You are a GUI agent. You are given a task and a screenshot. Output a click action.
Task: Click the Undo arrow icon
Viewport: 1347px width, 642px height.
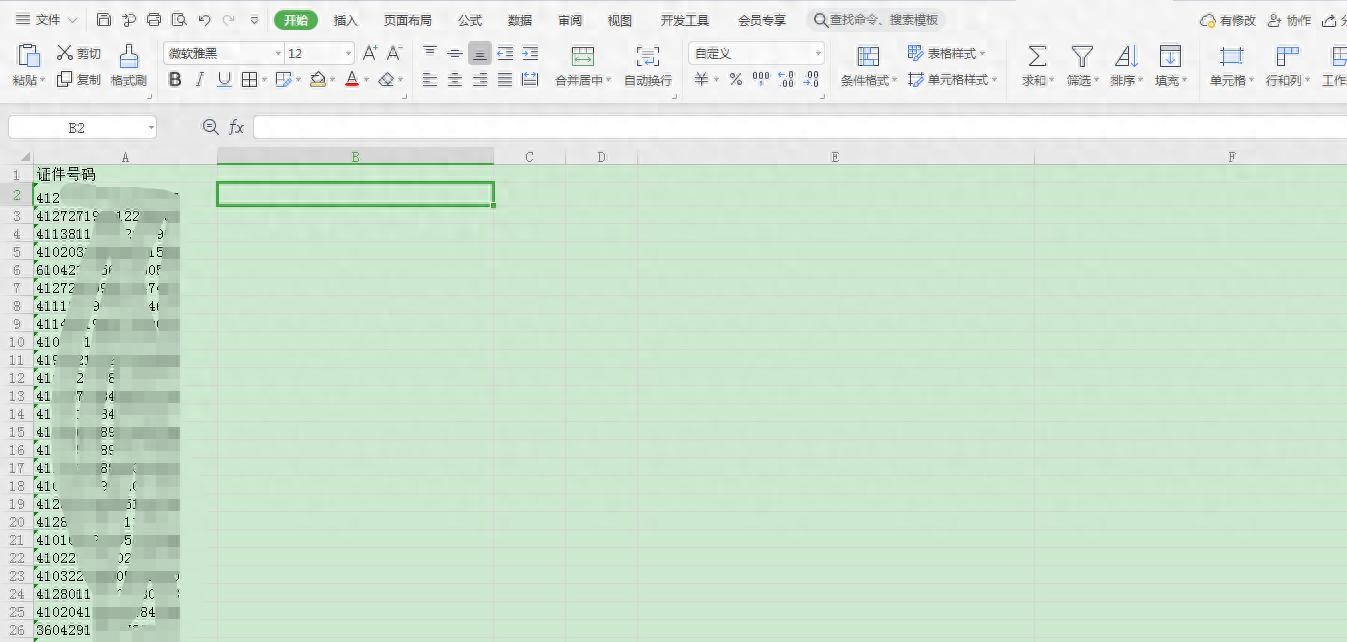pos(204,20)
